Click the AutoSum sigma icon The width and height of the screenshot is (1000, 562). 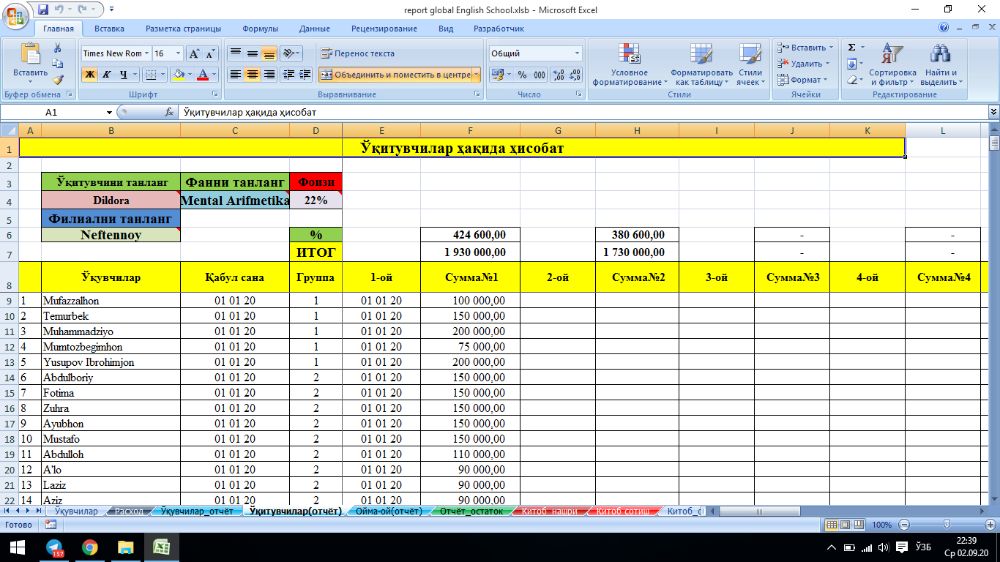[851, 48]
